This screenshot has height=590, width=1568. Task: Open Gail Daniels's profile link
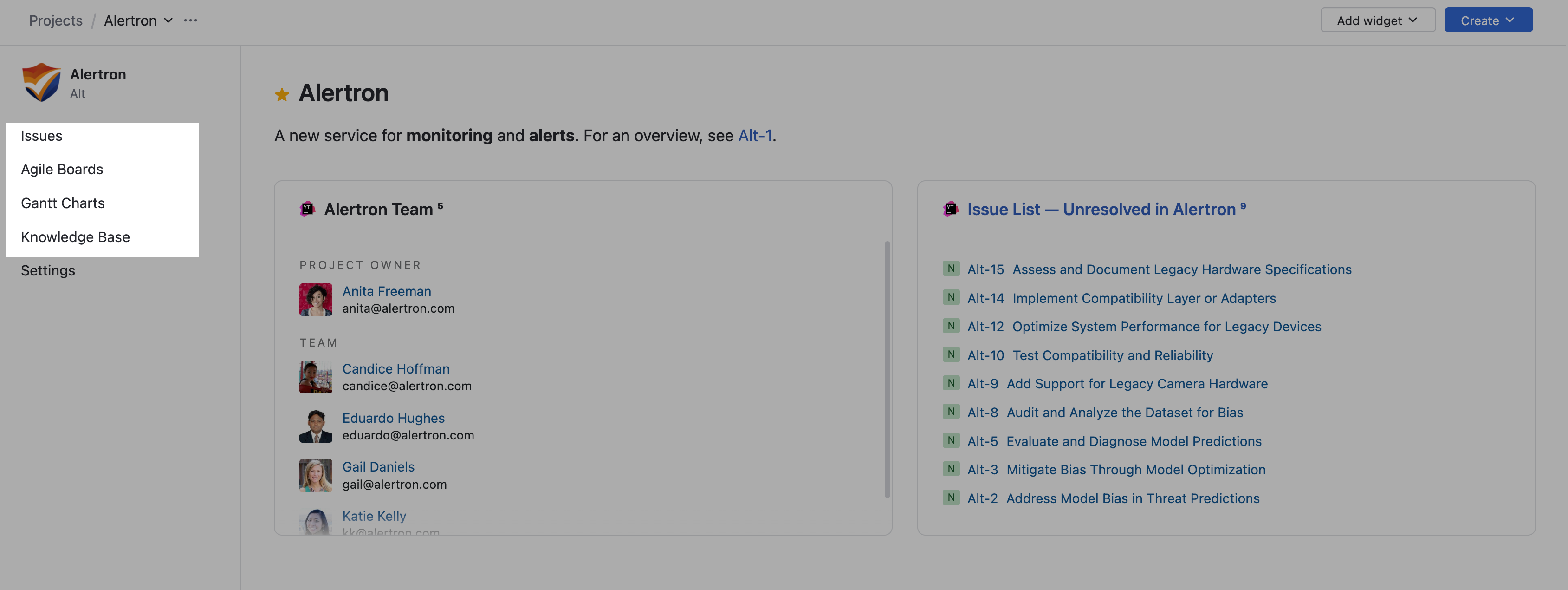click(378, 466)
